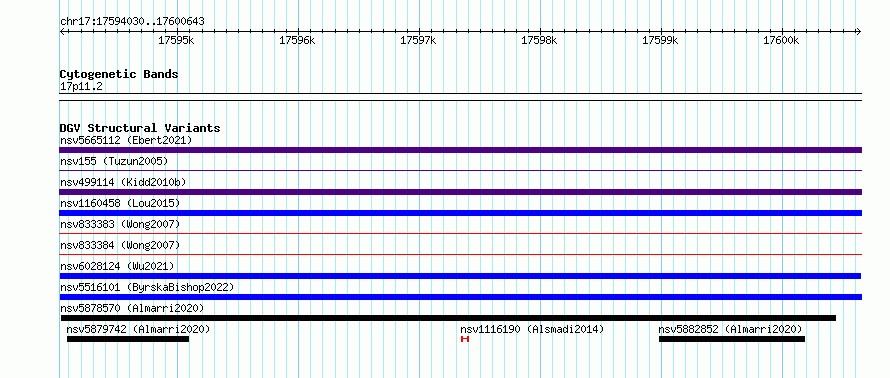
Task: Click the 17595k ruler tick label
Action: (x=177, y=40)
